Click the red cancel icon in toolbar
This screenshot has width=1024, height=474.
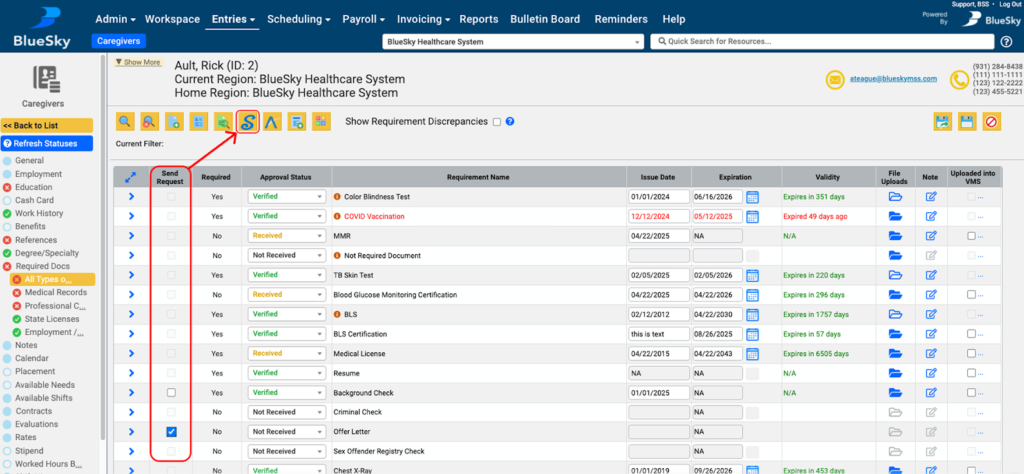991,121
